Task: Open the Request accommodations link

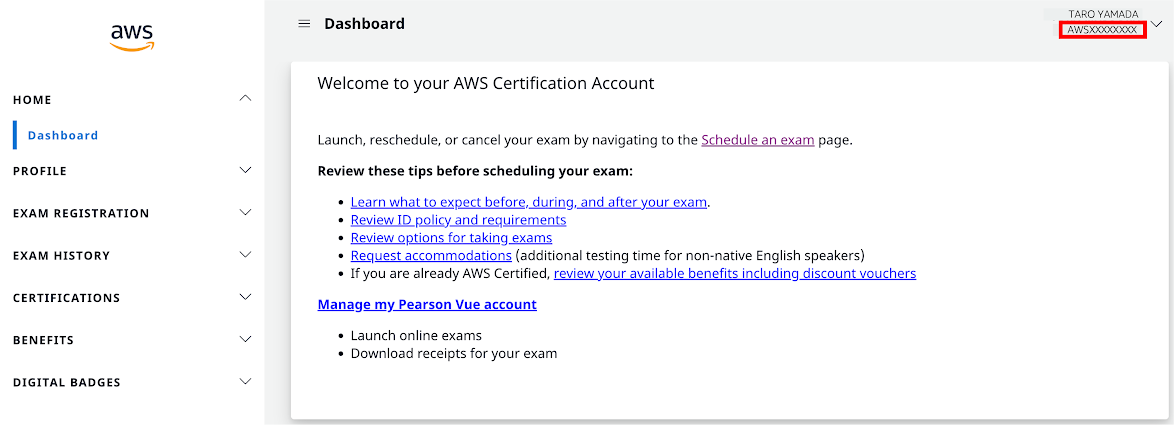Action: 431,255
